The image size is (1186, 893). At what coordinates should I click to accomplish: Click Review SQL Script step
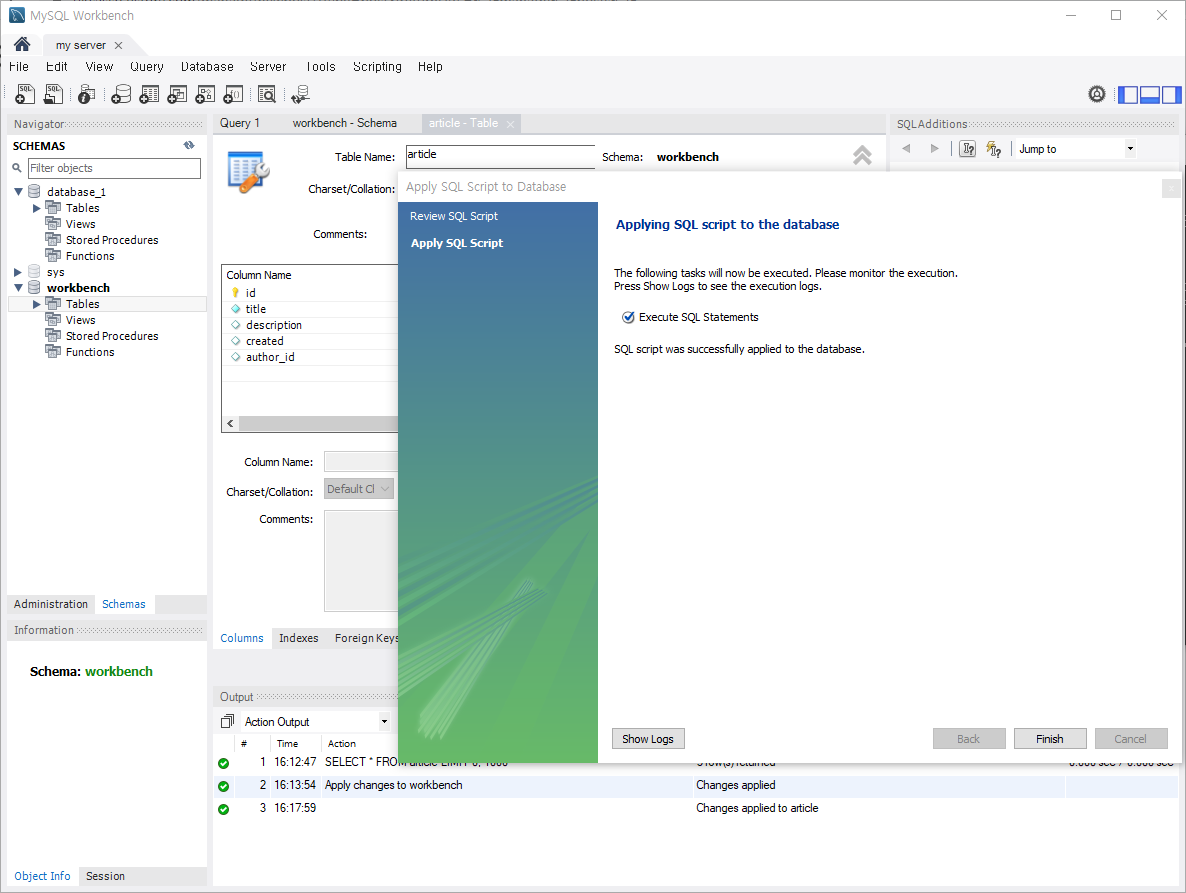click(454, 216)
